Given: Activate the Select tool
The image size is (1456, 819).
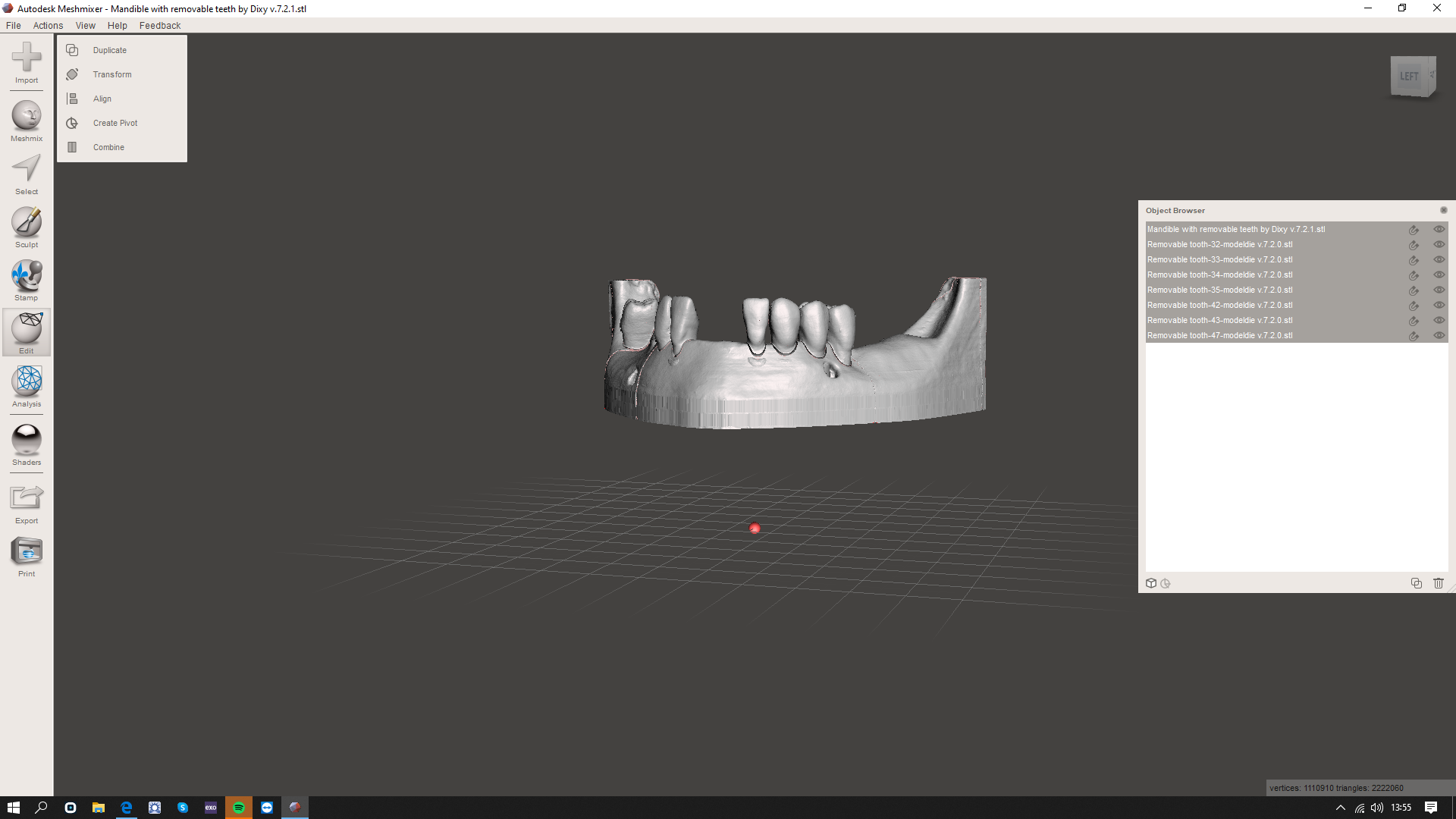Looking at the screenshot, I should pos(26,172).
